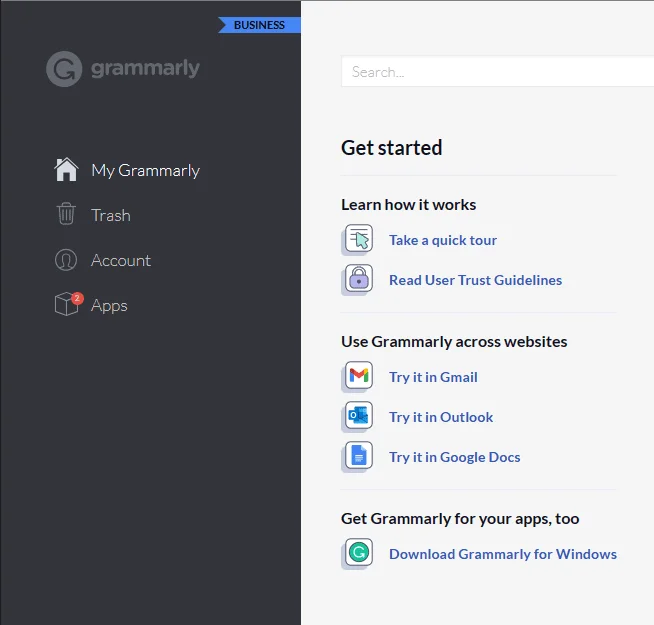The image size is (654, 625).
Task: Click the green Grammarly app icon
Action: (x=359, y=553)
